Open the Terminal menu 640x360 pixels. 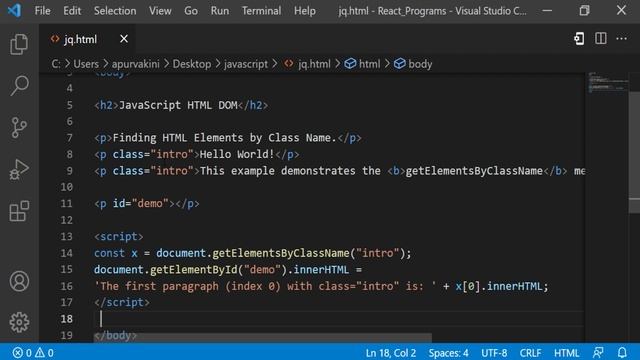tap(261, 11)
